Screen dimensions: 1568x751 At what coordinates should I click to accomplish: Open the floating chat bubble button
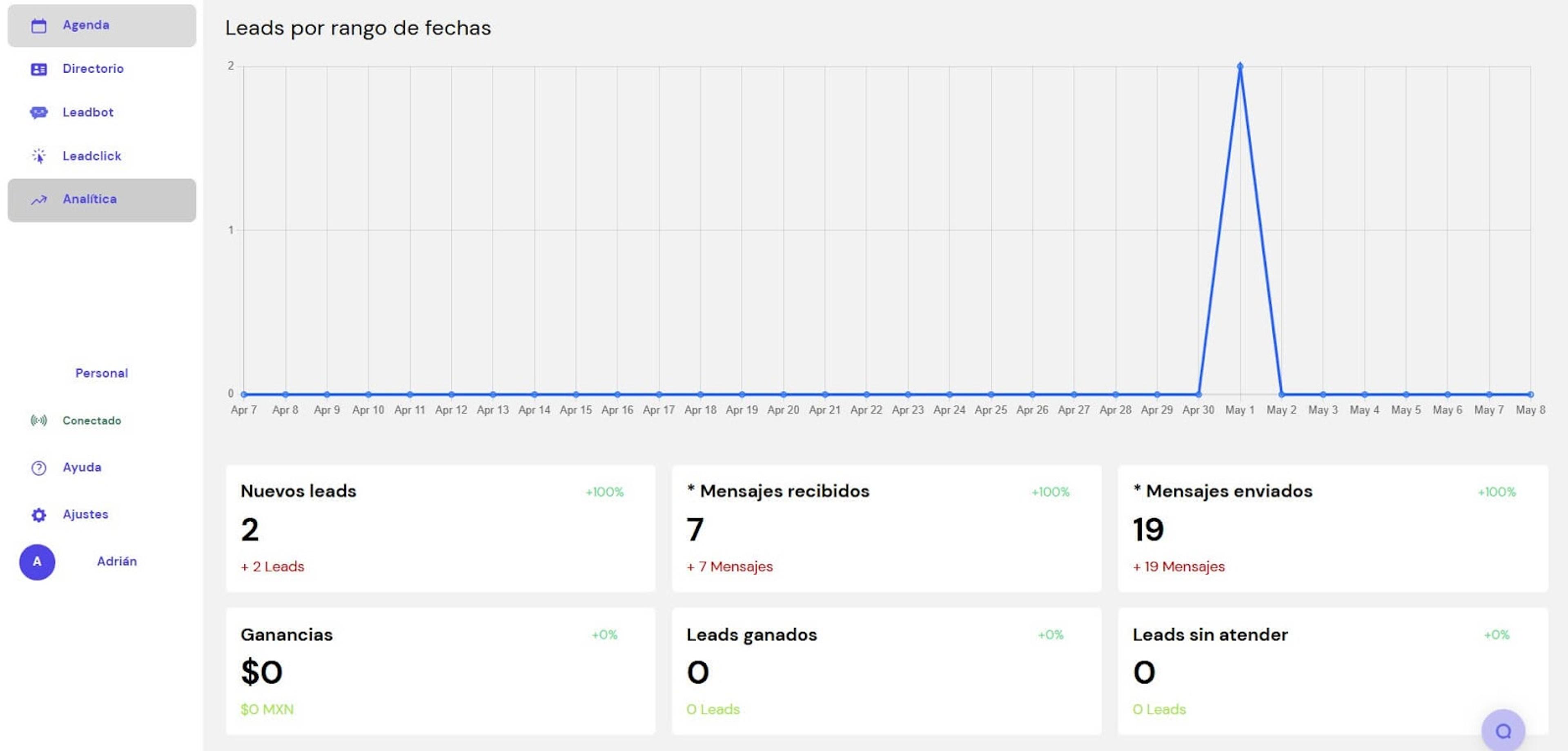[x=1503, y=730]
